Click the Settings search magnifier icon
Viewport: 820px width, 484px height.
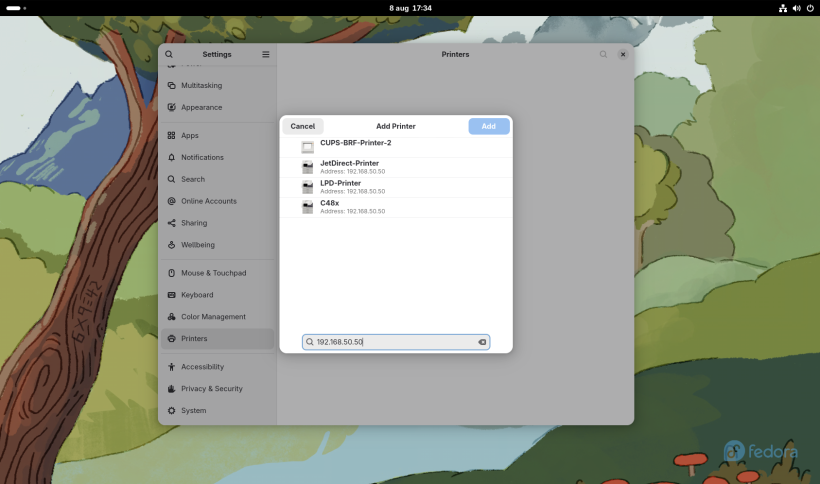click(169, 54)
